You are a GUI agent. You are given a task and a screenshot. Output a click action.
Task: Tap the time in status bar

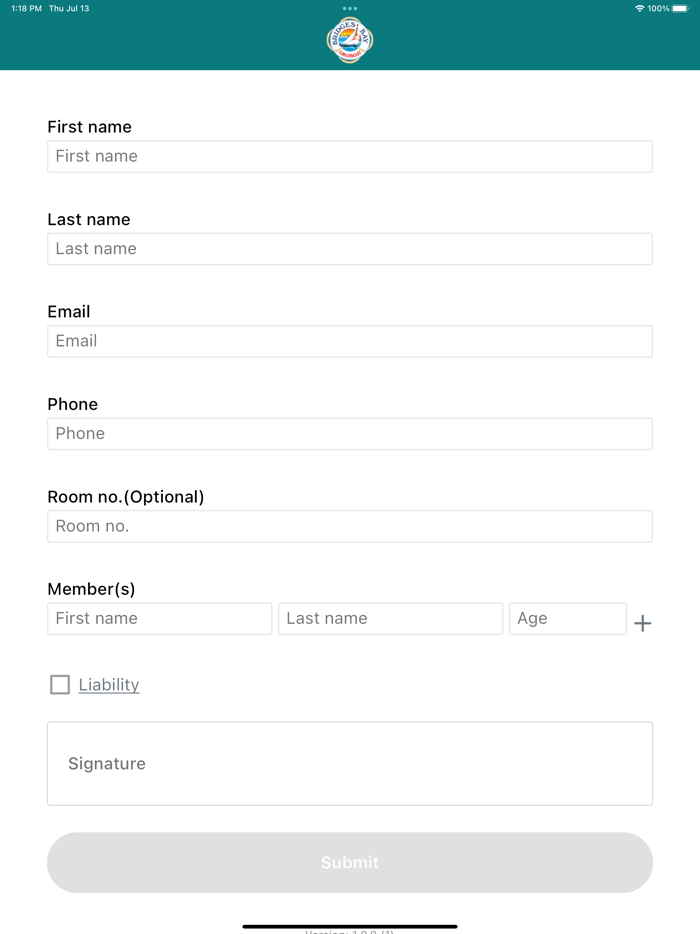(x=26, y=8)
